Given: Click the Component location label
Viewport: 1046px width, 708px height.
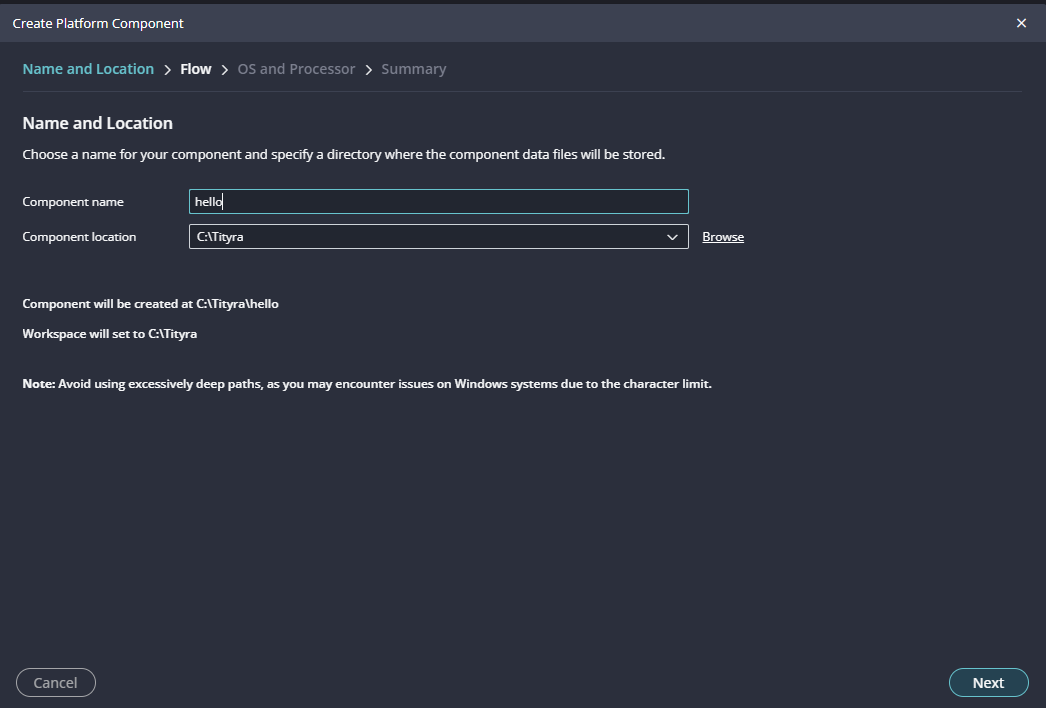Looking at the screenshot, I should (x=79, y=237).
